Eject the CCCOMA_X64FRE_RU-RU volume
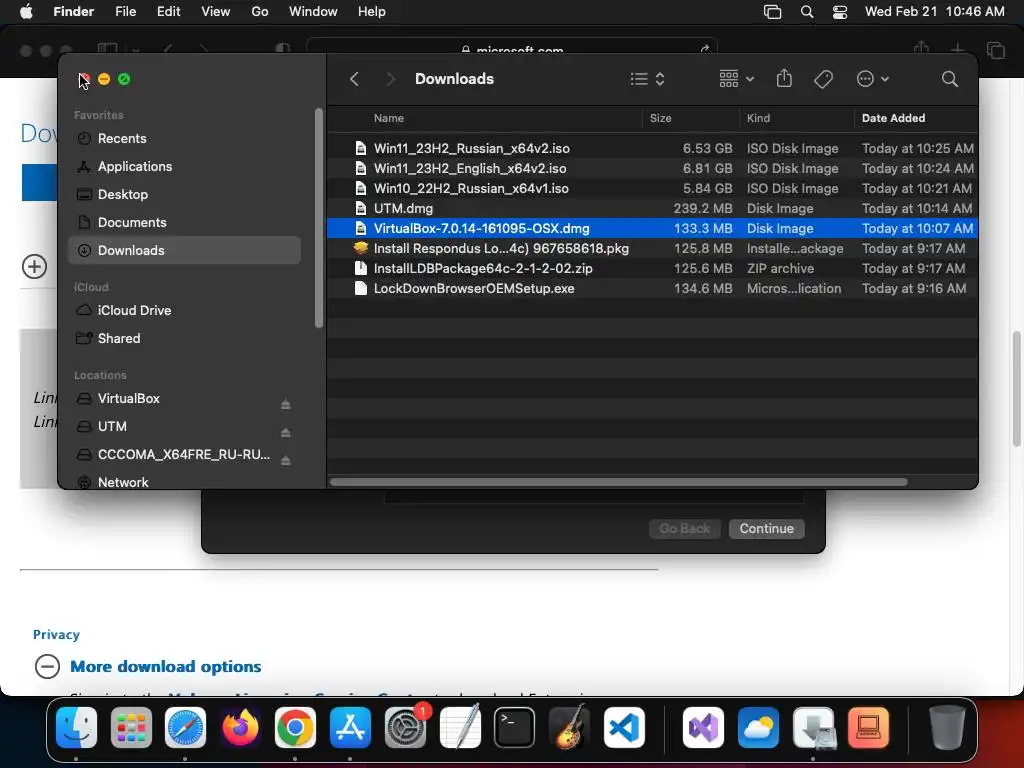1024x768 pixels. [x=285, y=460]
